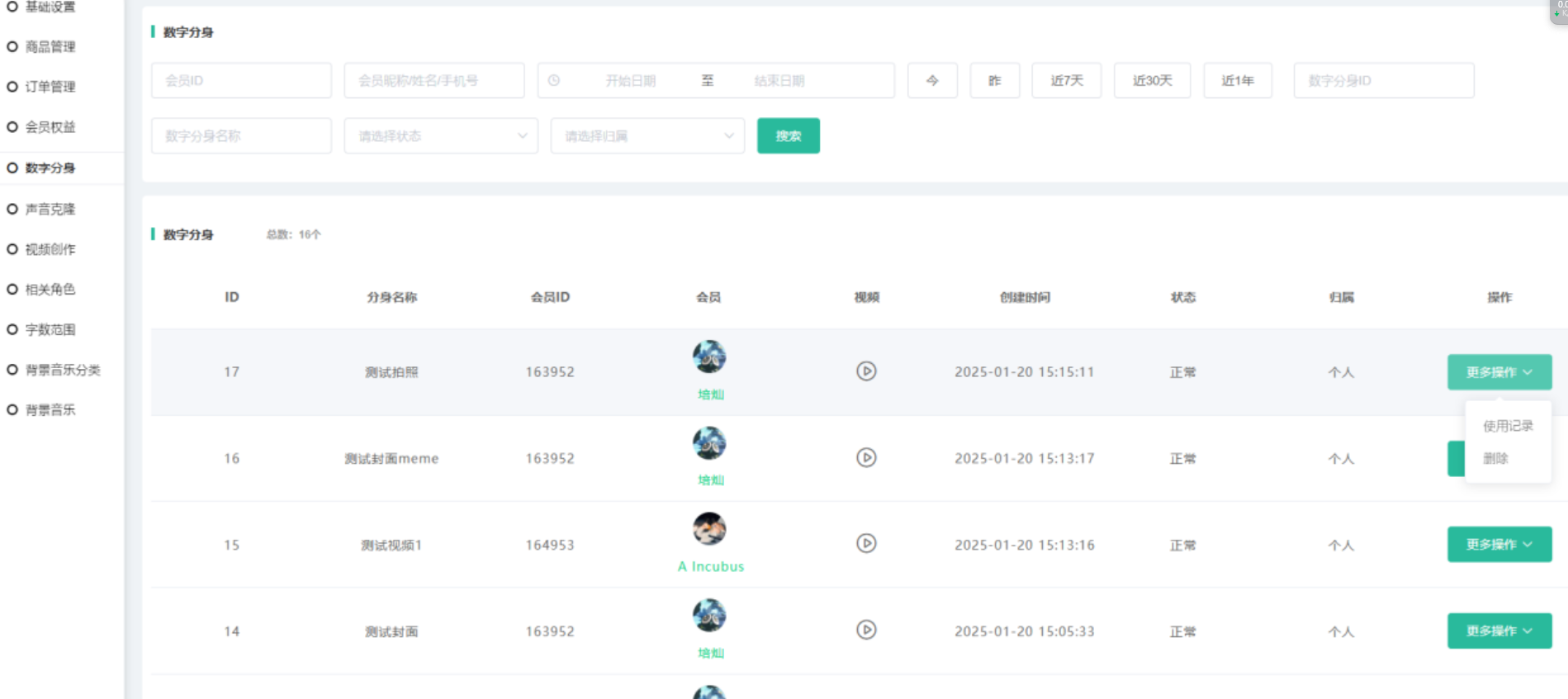Screen dimensions: 1568x699
Task: Click the A Incubus member avatar
Action: [x=709, y=529]
